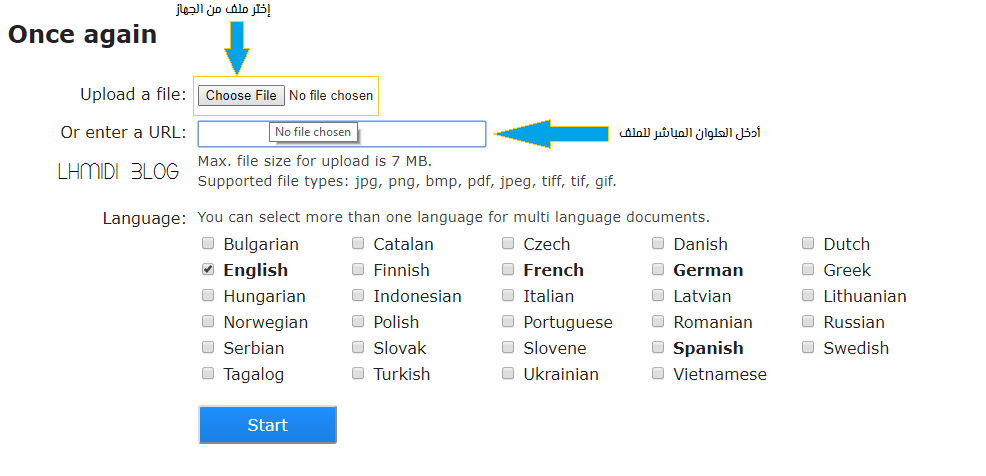The image size is (986, 476).
Task: Click the blue left arrow beside URL field
Action: tap(551, 133)
